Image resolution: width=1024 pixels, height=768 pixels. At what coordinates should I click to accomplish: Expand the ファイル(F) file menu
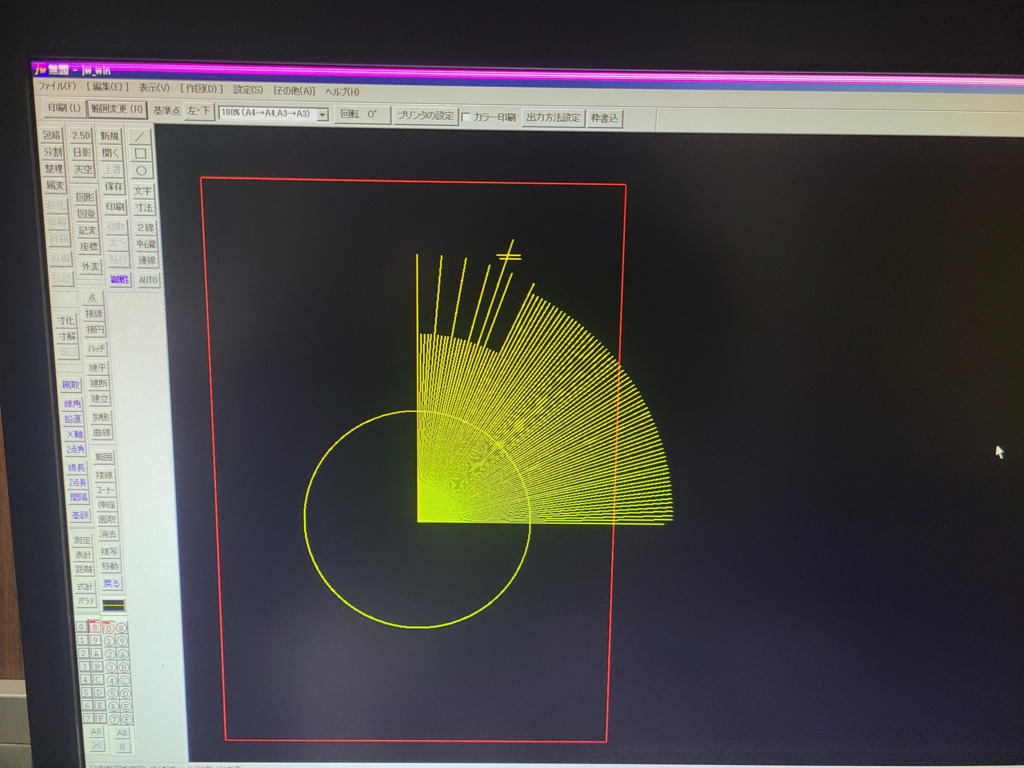(x=57, y=86)
